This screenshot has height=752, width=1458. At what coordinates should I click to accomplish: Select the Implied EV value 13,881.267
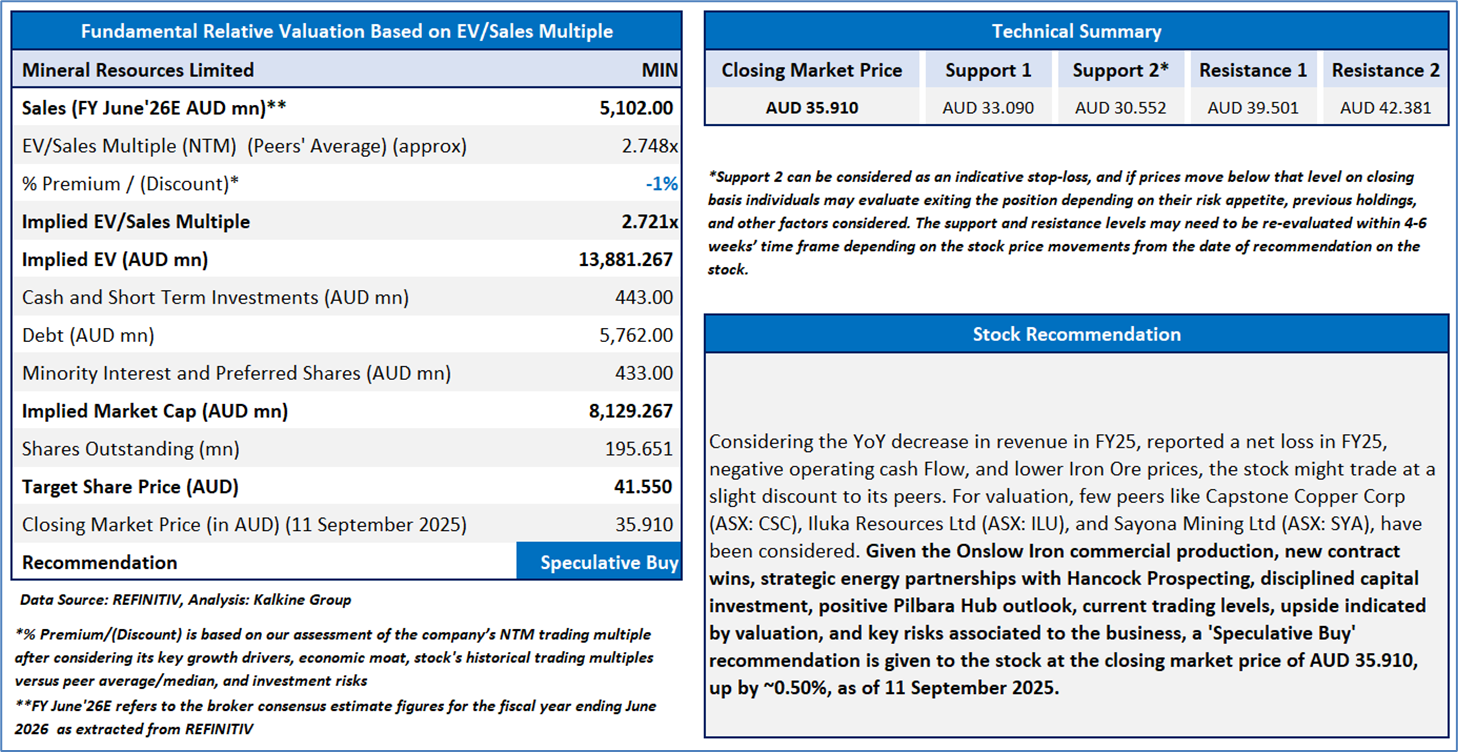tap(625, 260)
